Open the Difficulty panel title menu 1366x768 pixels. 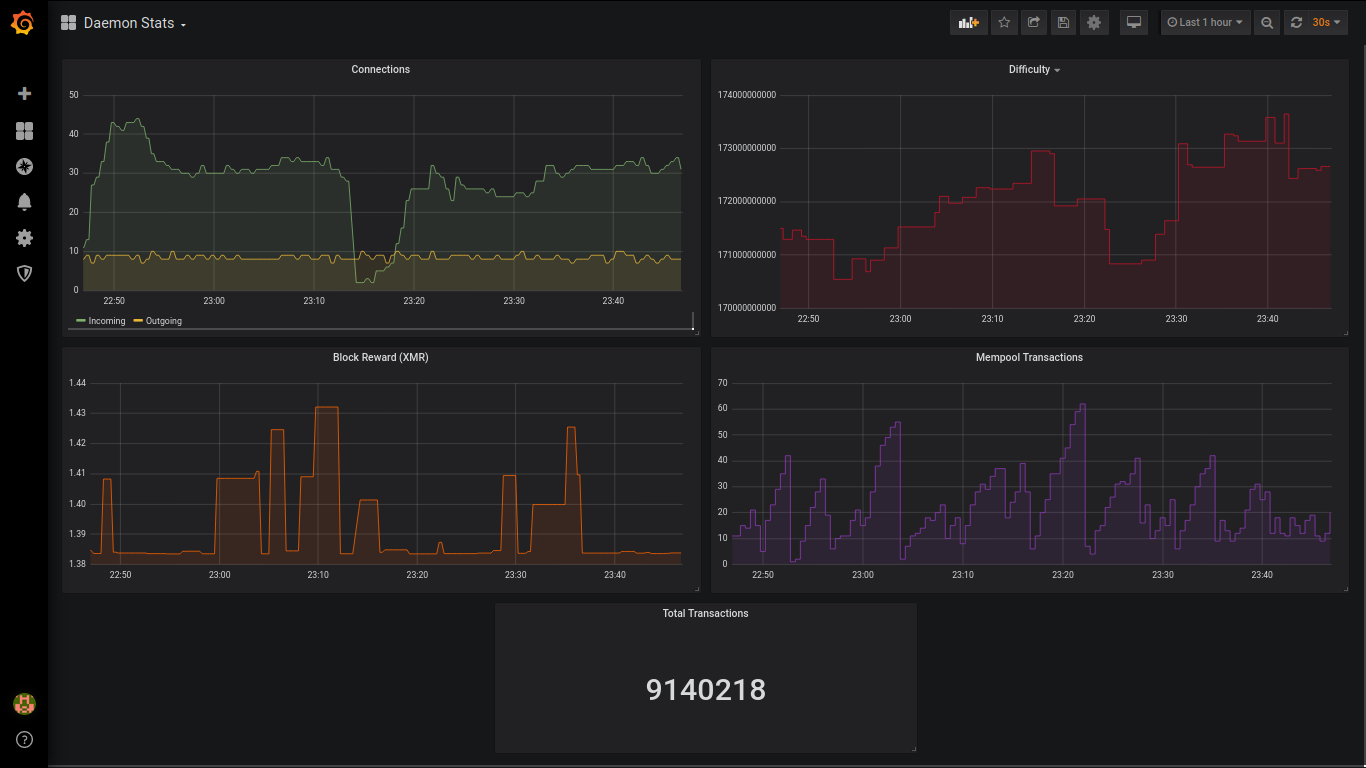[x=1033, y=70]
